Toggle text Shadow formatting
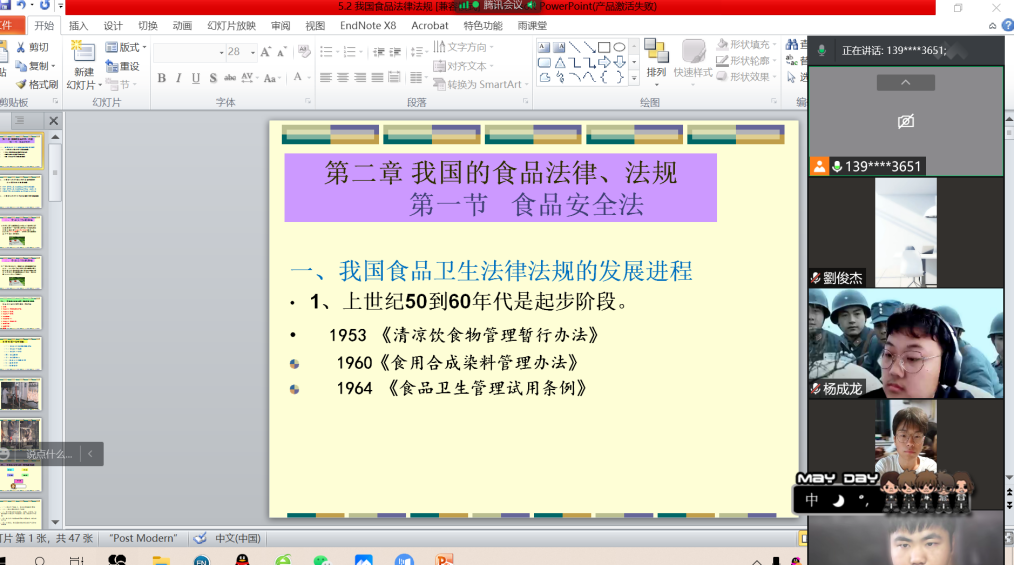The width and height of the screenshot is (1014, 565). coord(213,78)
